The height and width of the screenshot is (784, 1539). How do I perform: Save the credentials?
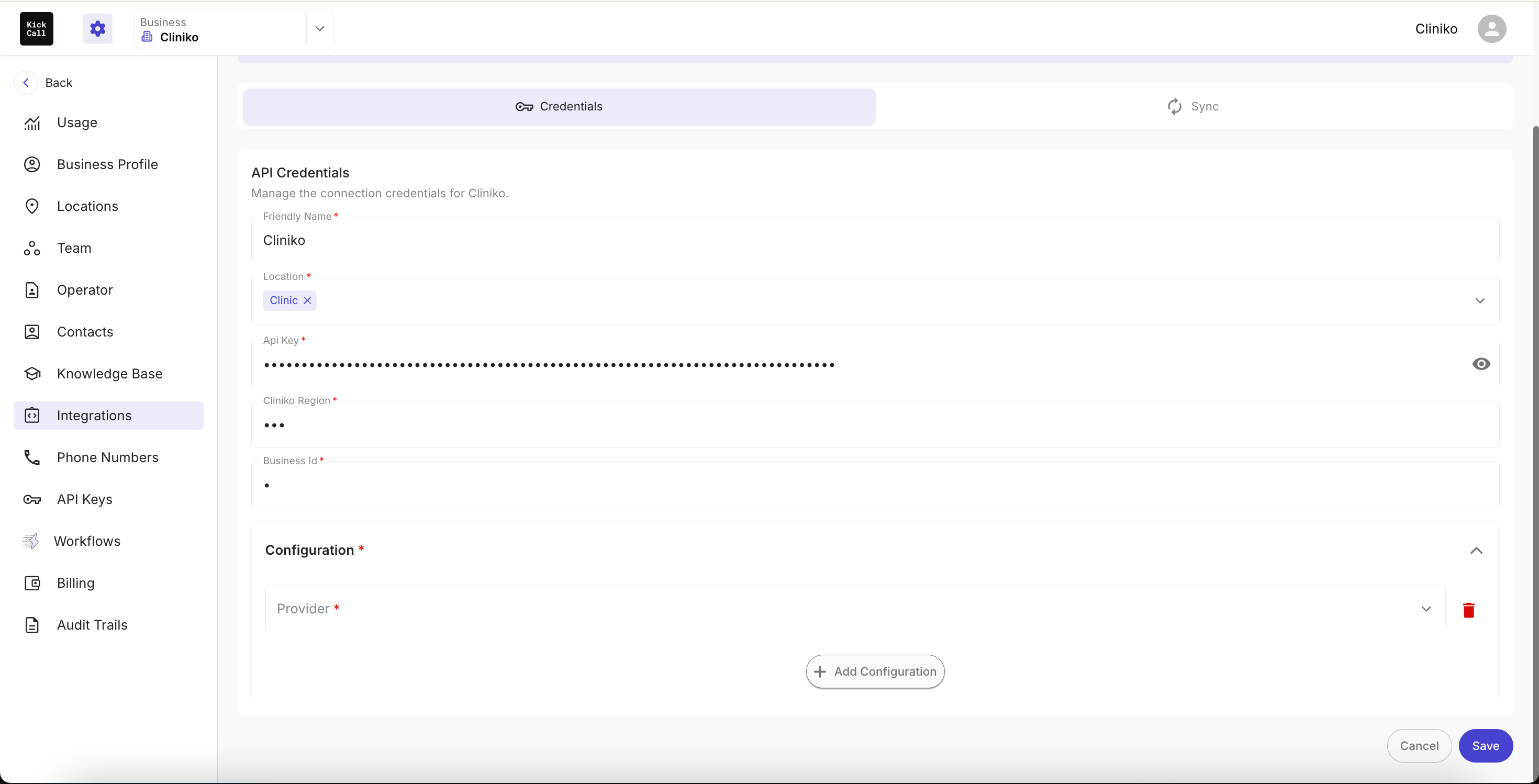[1485, 745]
